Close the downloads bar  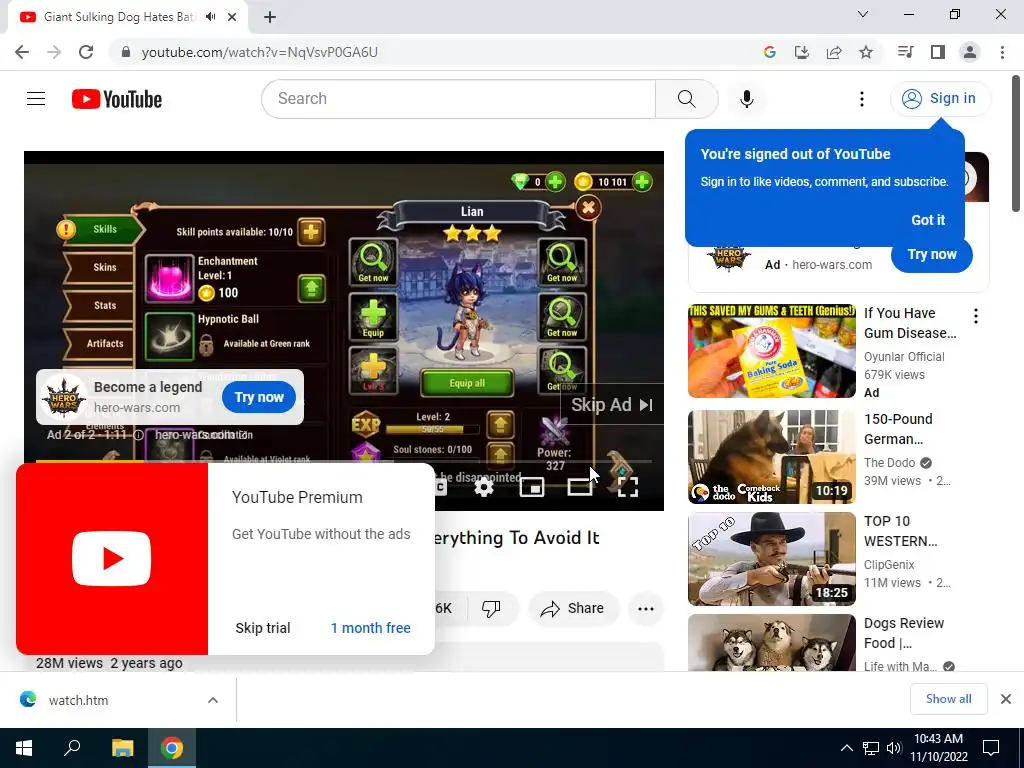tap(1006, 699)
